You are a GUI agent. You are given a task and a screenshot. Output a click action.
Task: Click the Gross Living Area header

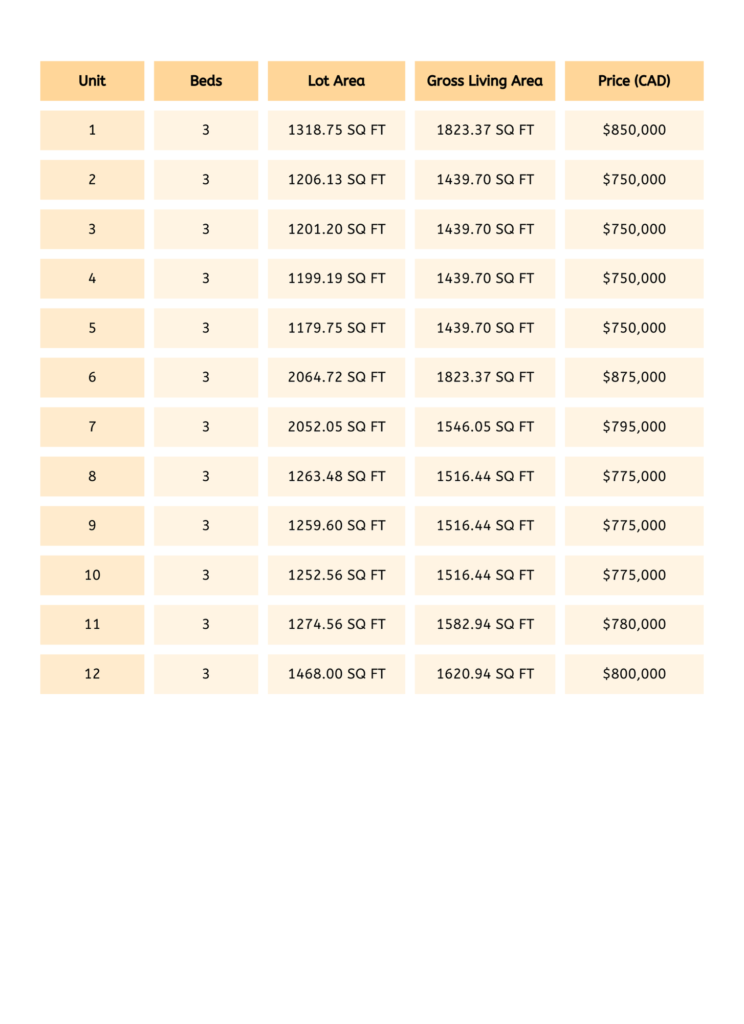click(x=485, y=81)
